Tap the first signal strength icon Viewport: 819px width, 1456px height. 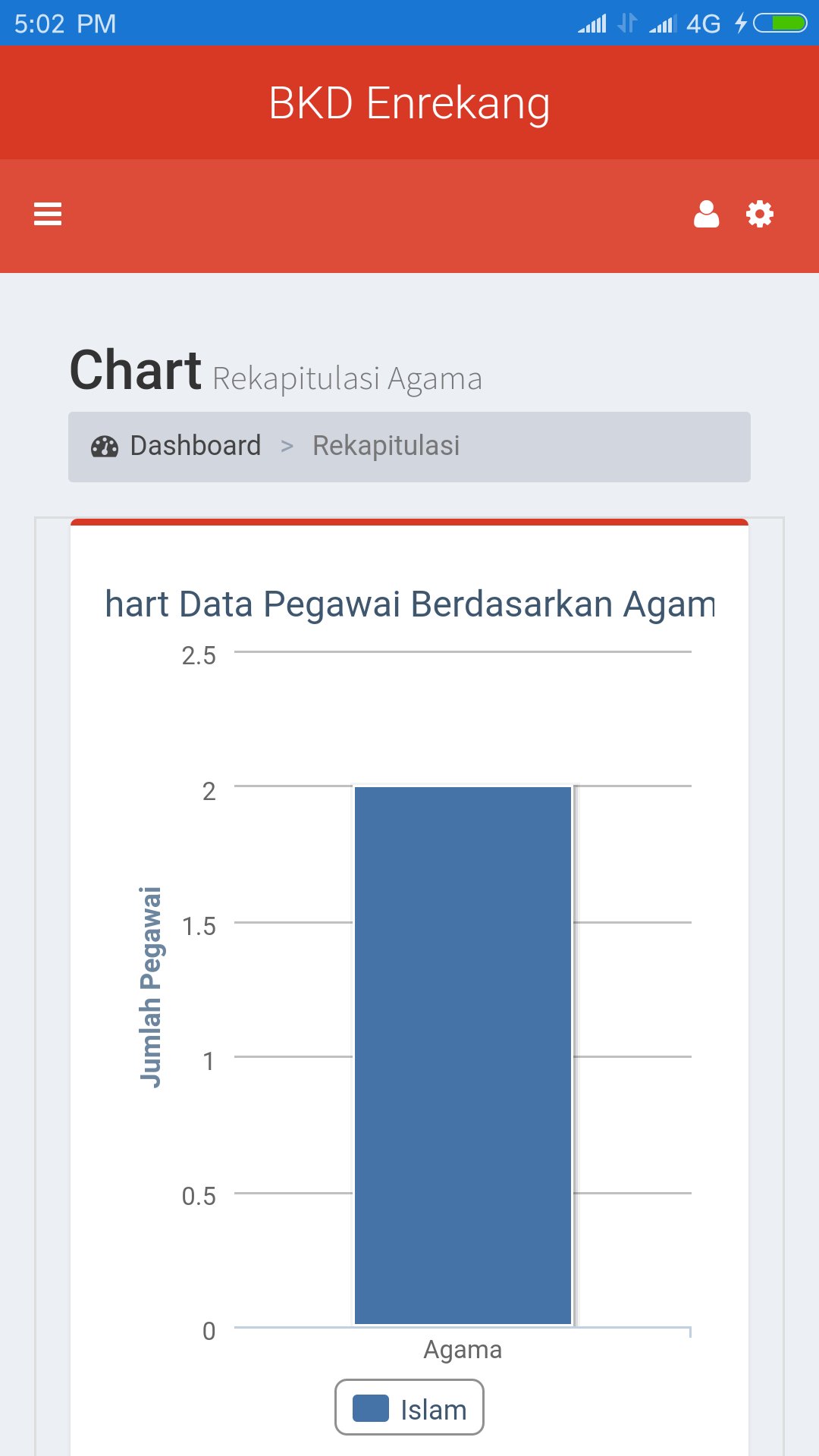(592, 24)
